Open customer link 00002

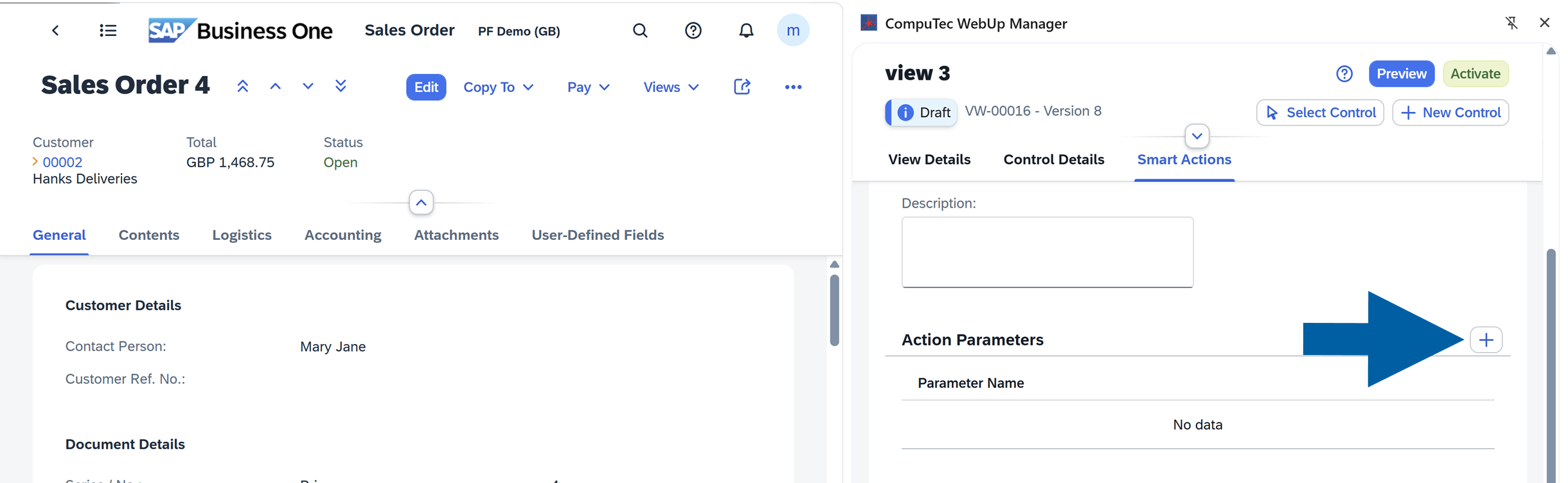pyautogui.click(x=62, y=162)
